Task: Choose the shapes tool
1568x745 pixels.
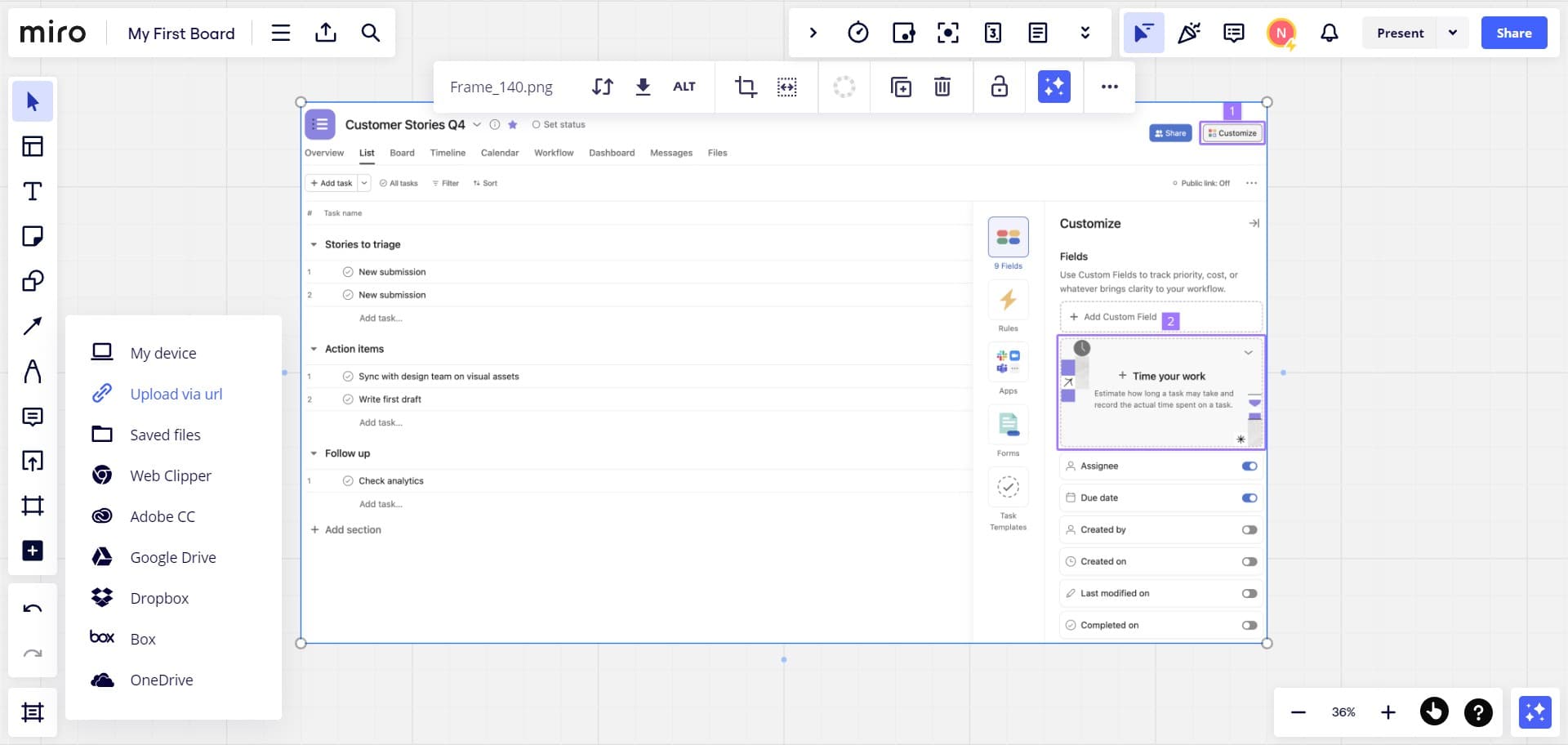Action: click(33, 282)
